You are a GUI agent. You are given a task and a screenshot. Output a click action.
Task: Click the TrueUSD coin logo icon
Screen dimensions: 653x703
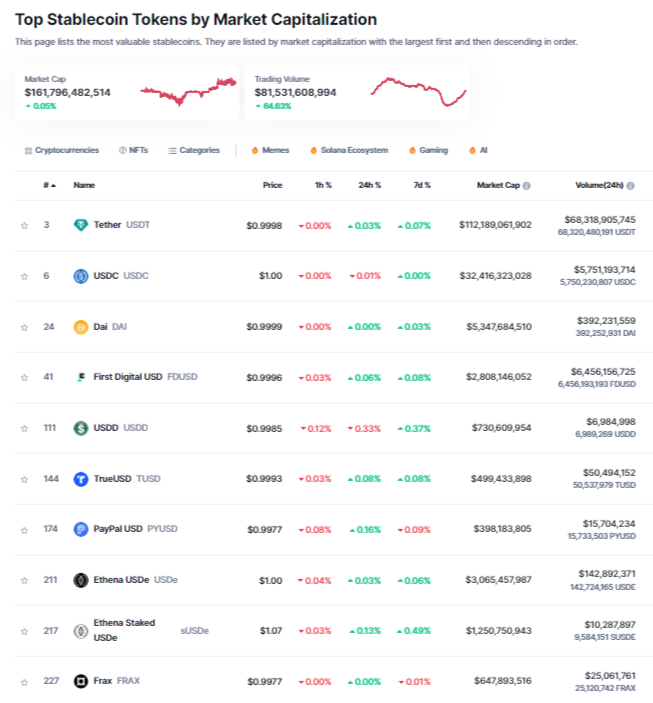81,479
